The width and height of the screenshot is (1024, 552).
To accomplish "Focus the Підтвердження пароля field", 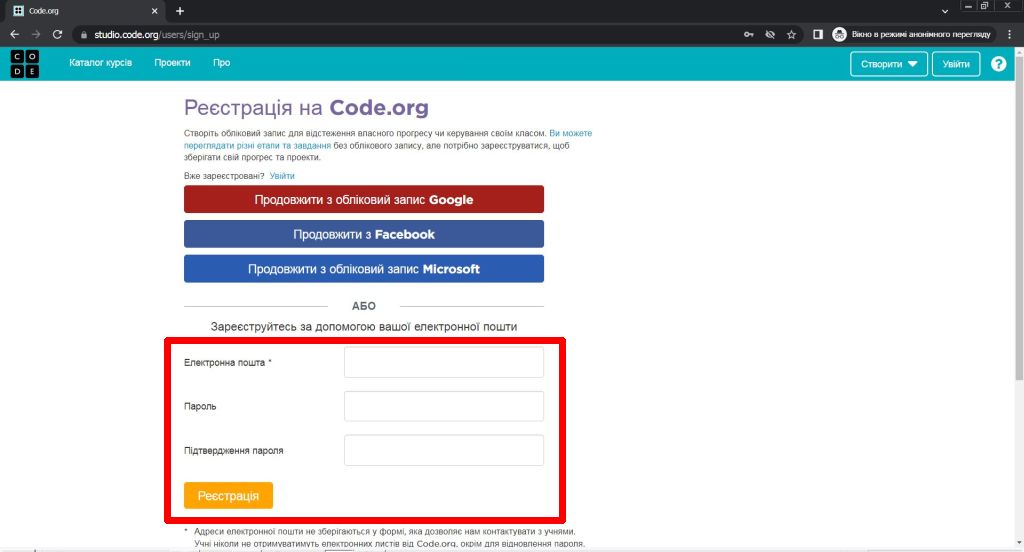I will point(443,450).
